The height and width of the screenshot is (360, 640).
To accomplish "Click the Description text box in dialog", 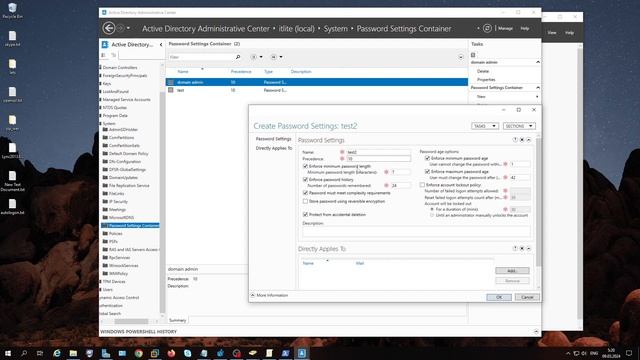I will (x=416, y=231).
